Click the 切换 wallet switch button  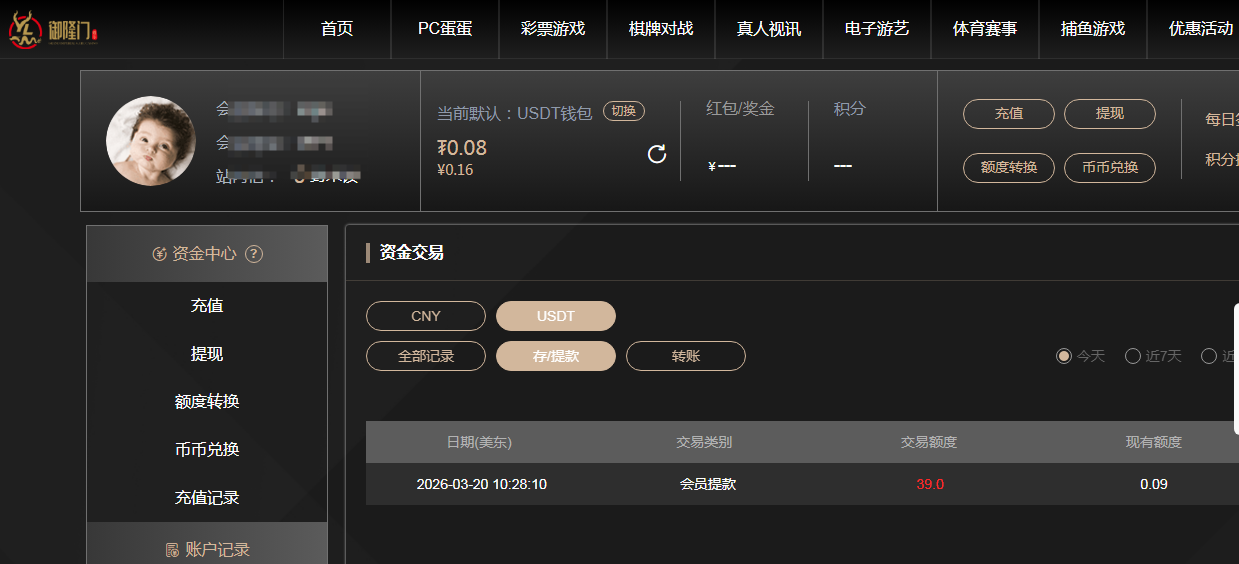click(624, 111)
